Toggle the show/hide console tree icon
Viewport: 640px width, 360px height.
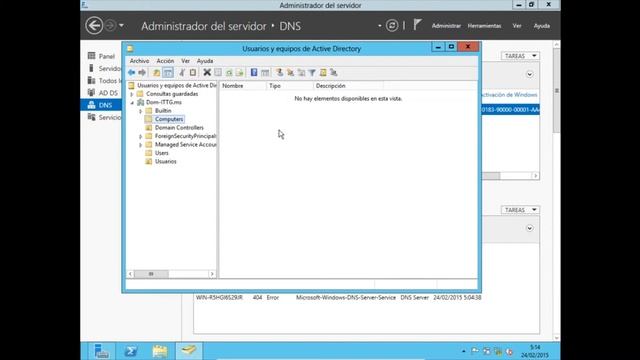(x=168, y=73)
